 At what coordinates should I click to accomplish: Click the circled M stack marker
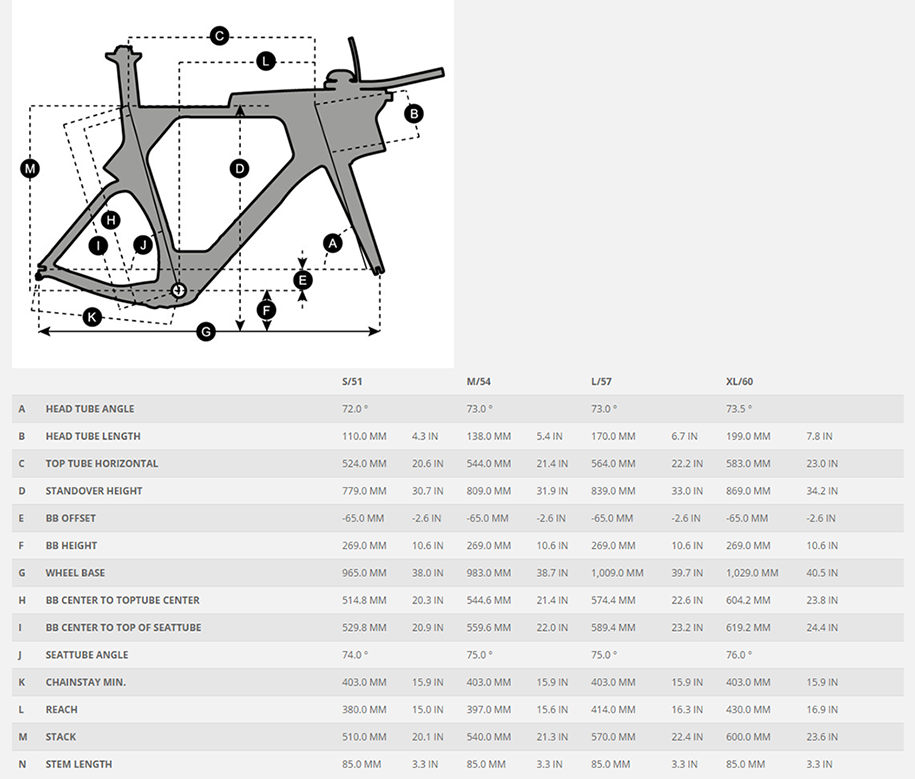click(x=30, y=168)
